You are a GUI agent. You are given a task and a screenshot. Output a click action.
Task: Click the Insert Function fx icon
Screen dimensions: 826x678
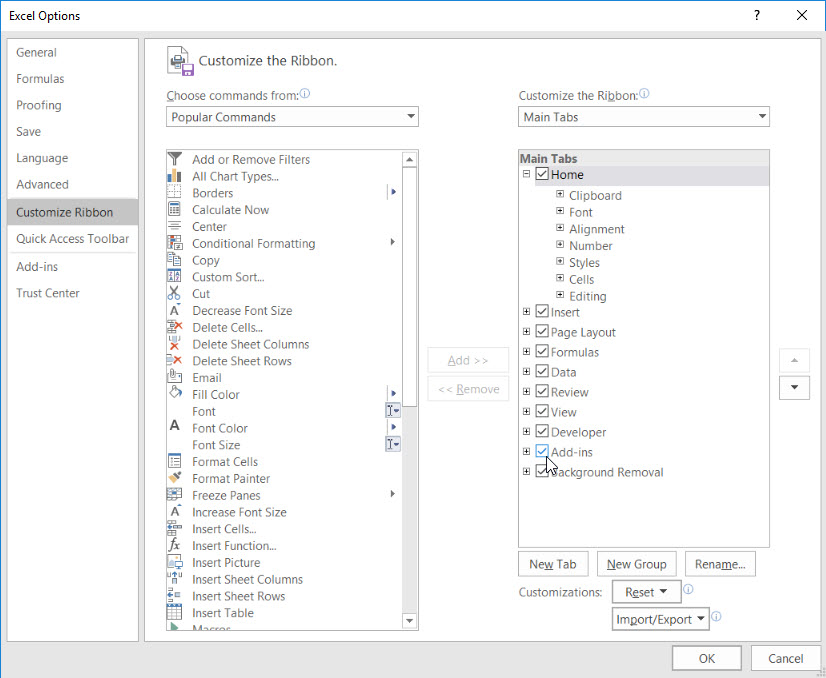pos(174,545)
